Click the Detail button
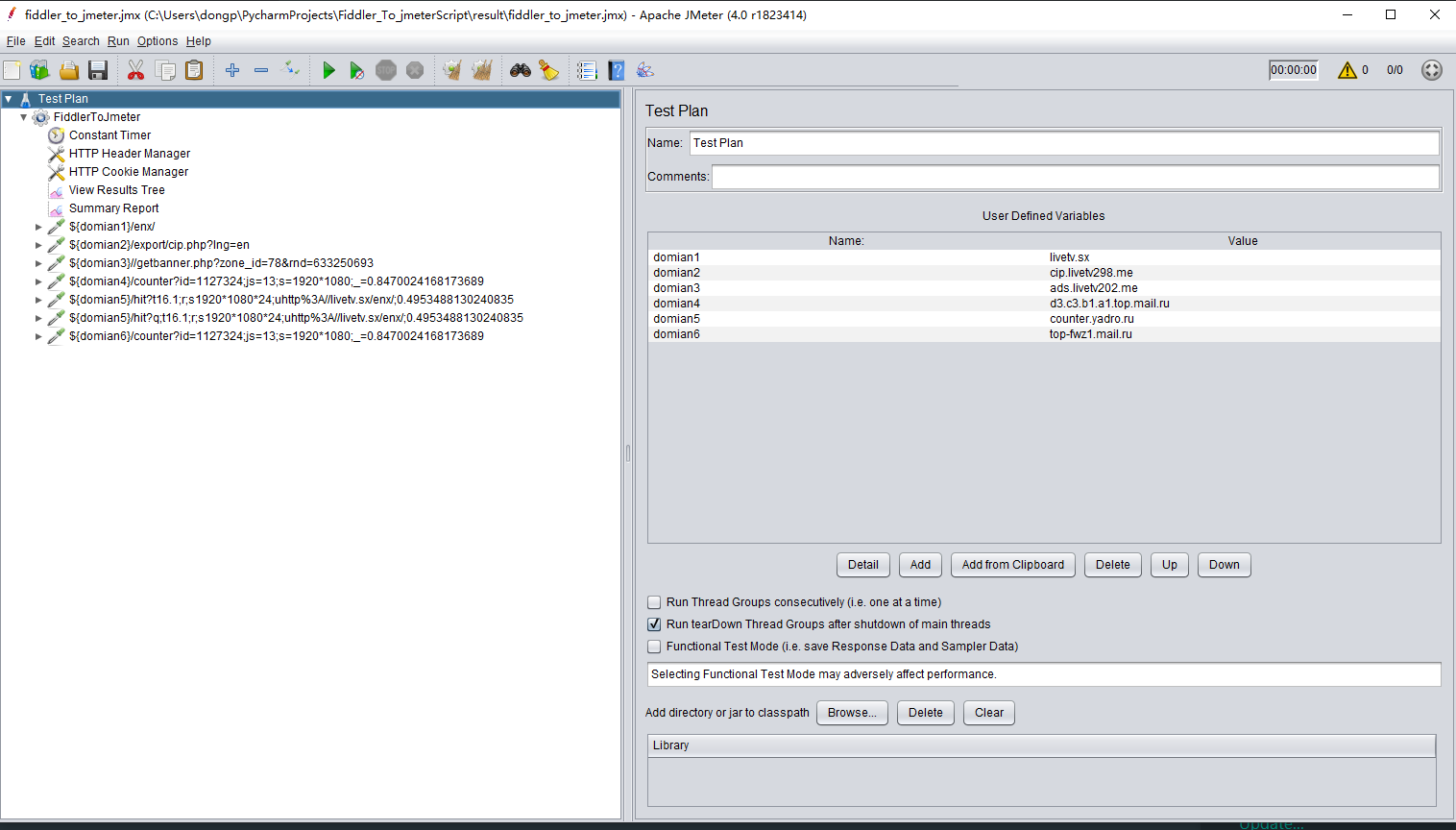The height and width of the screenshot is (830, 1456). coord(863,565)
